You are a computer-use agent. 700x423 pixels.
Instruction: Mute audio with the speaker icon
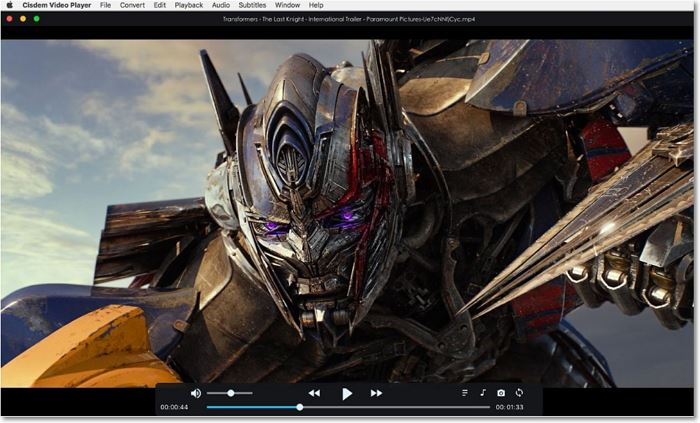click(196, 393)
